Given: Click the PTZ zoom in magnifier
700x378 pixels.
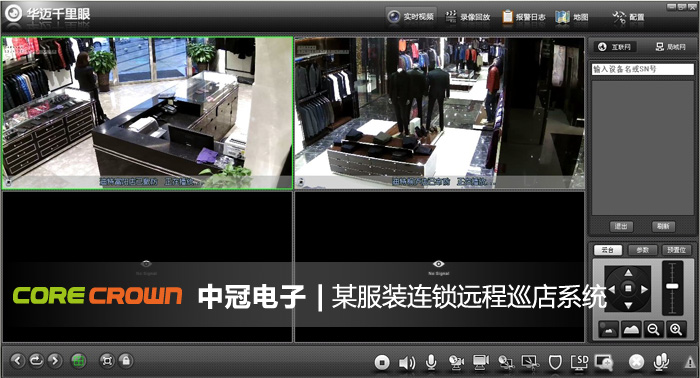Looking at the screenshot, I should [676, 329].
